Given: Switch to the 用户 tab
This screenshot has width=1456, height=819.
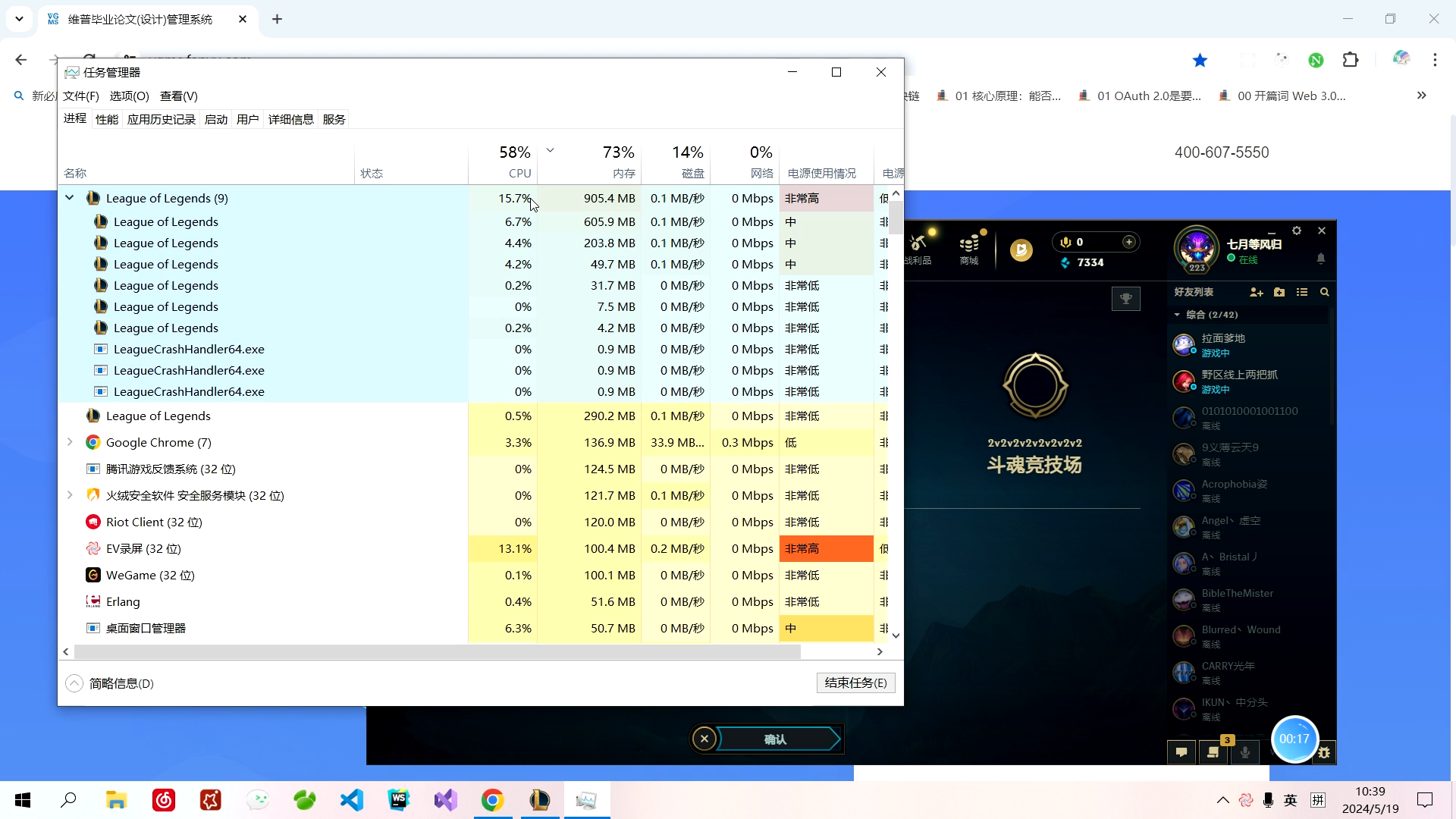Looking at the screenshot, I should 248,119.
